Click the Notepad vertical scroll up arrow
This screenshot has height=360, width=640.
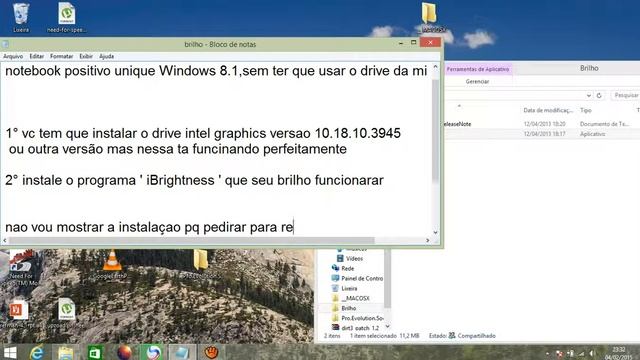[436, 67]
